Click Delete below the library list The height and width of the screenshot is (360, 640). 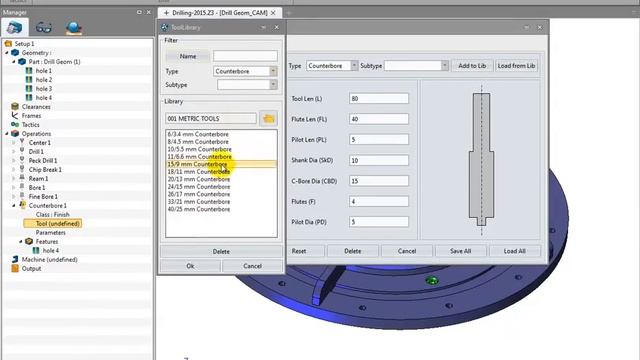pyautogui.click(x=221, y=251)
